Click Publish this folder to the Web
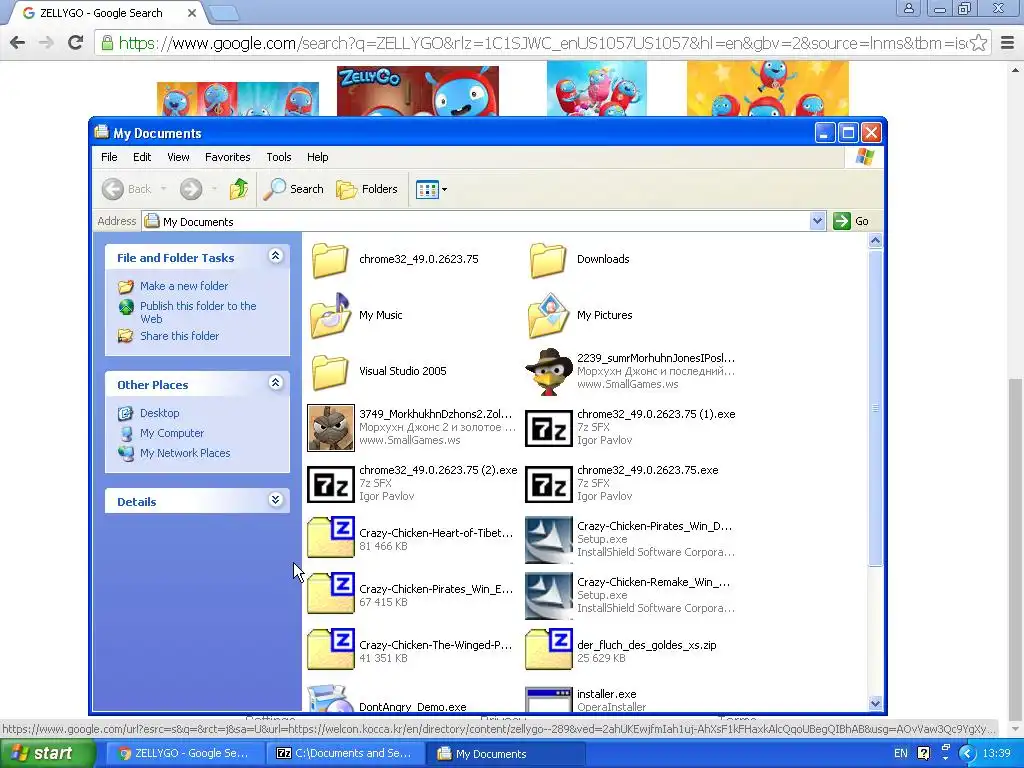The height and width of the screenshot is (768, 1024). point(198,312)
